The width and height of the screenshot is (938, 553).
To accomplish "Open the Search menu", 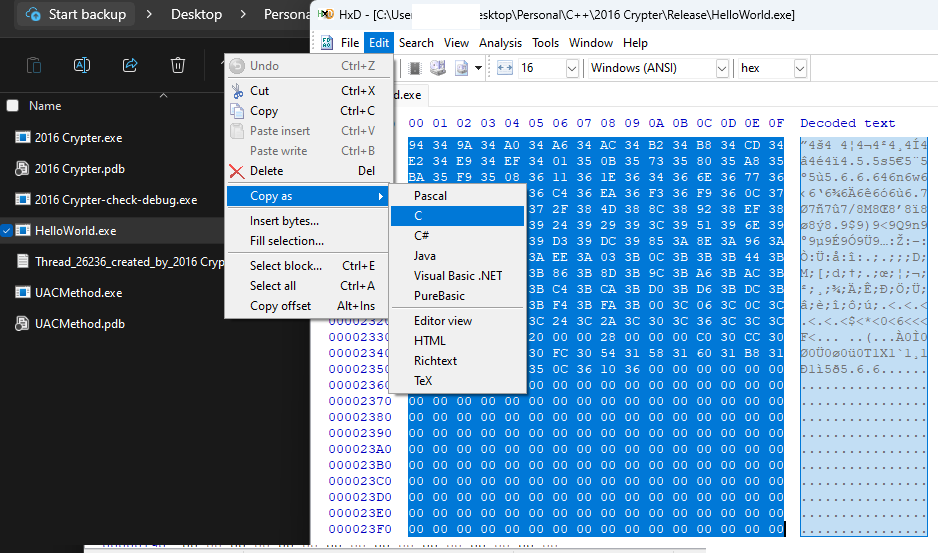I will 416,42.
